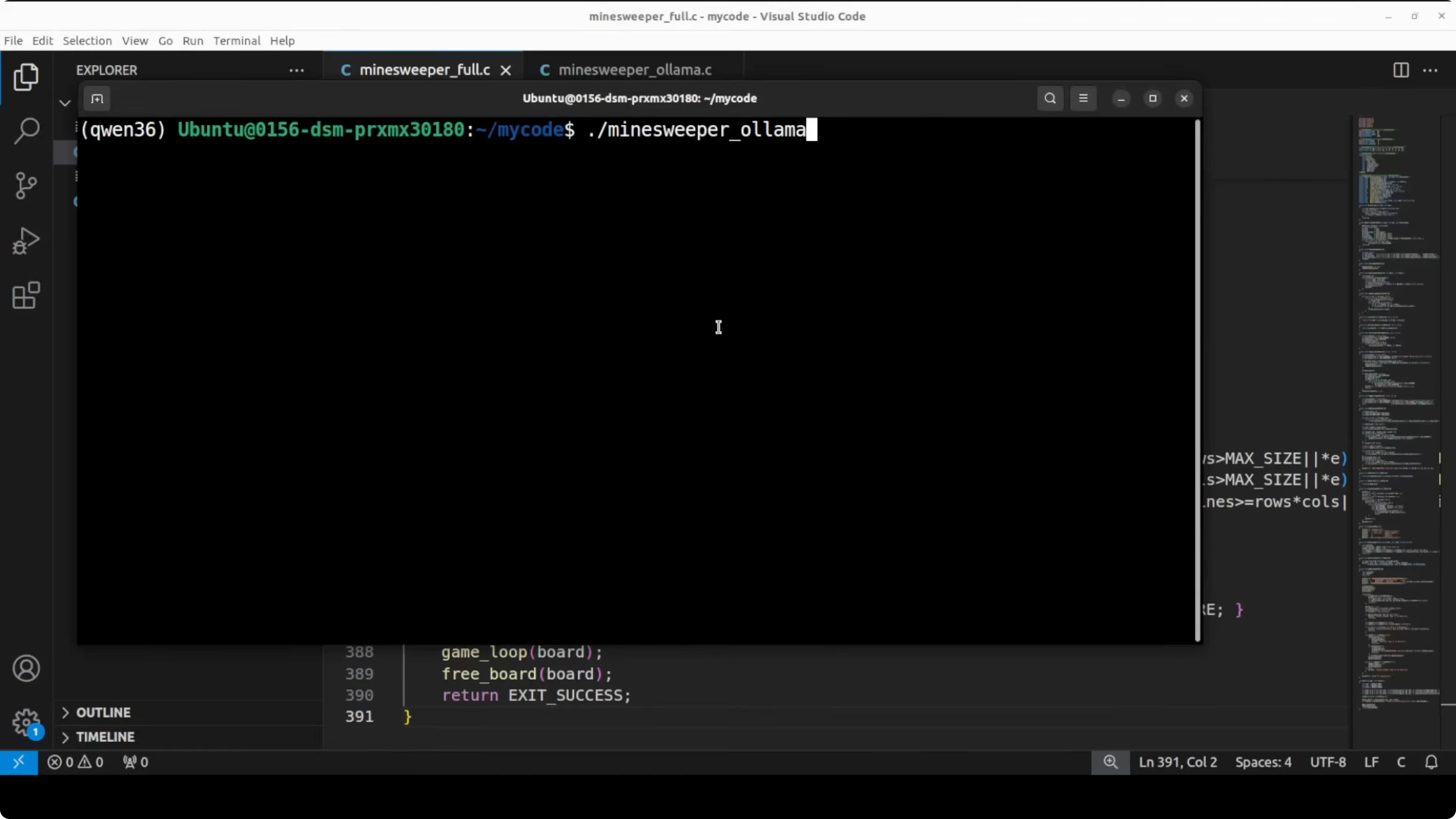Open the Accounts icon
Viewport: 1456px width, 819px height.
coord(26,669)
